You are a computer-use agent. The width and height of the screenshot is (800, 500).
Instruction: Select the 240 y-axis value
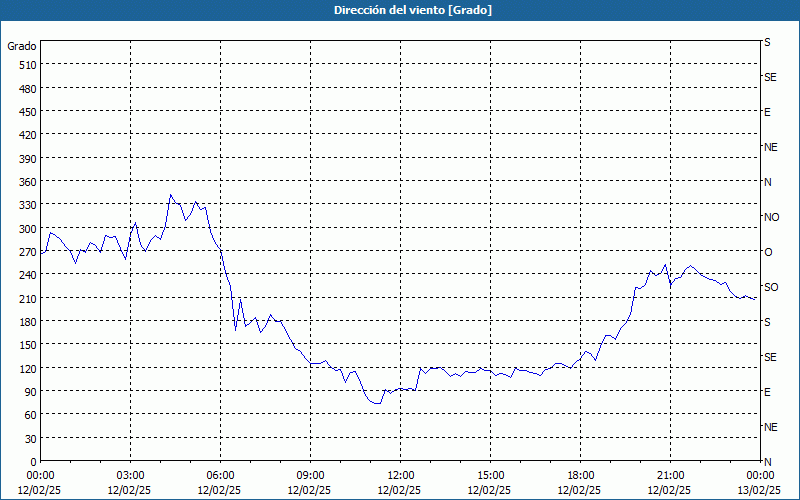pos(28,275)
